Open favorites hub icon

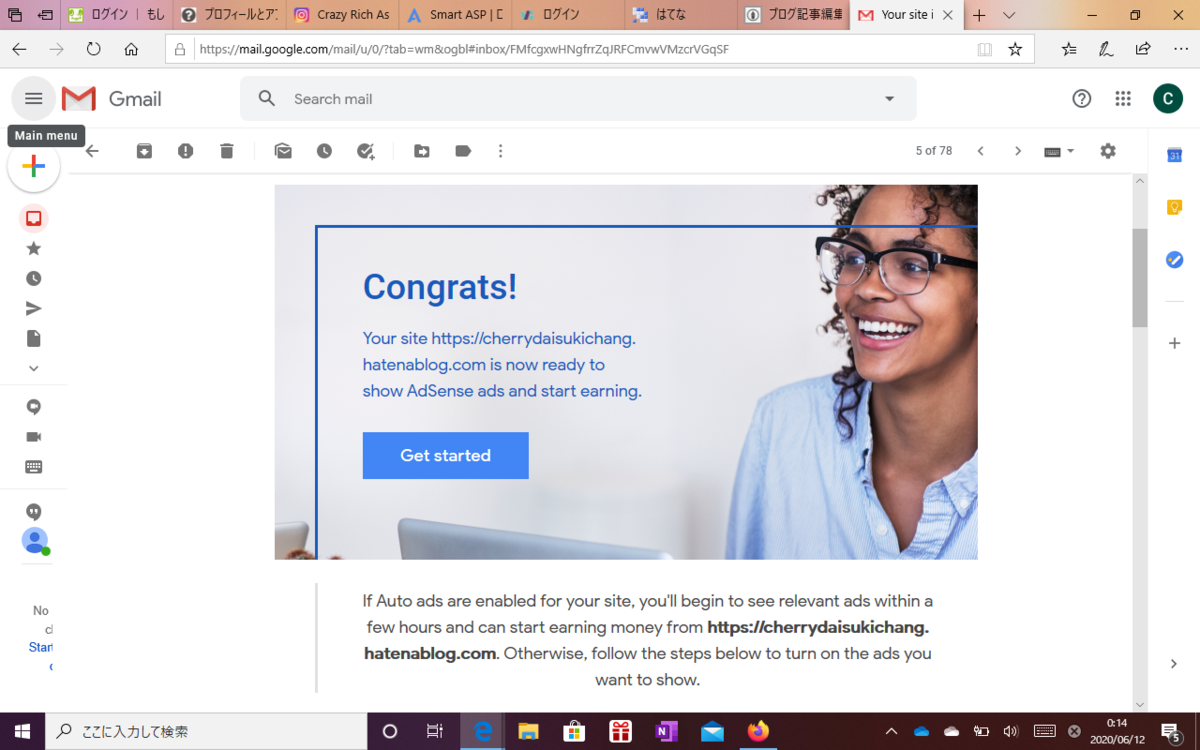[1069, 49]
